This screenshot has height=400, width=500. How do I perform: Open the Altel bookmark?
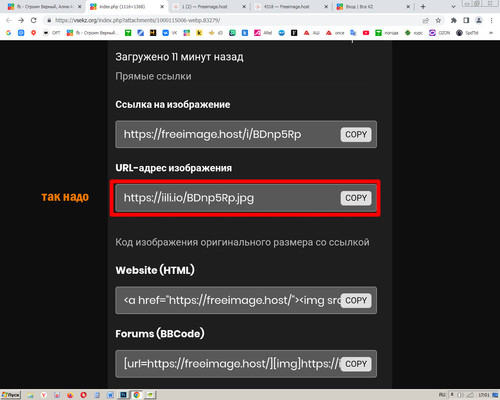pos(263,33)
